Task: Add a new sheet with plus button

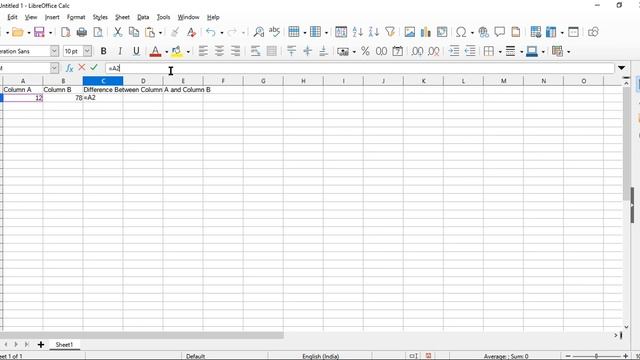Action: tap(41, 344)
